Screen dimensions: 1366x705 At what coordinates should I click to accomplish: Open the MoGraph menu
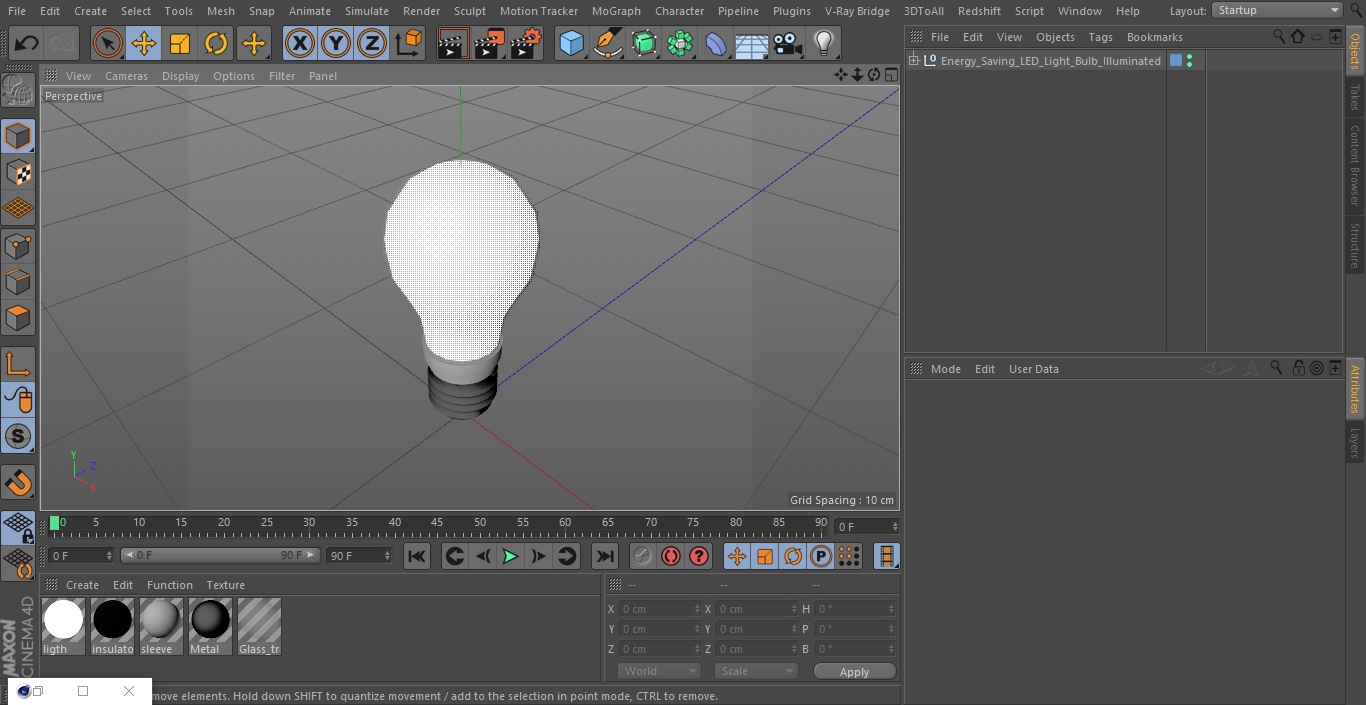(616, 11)
